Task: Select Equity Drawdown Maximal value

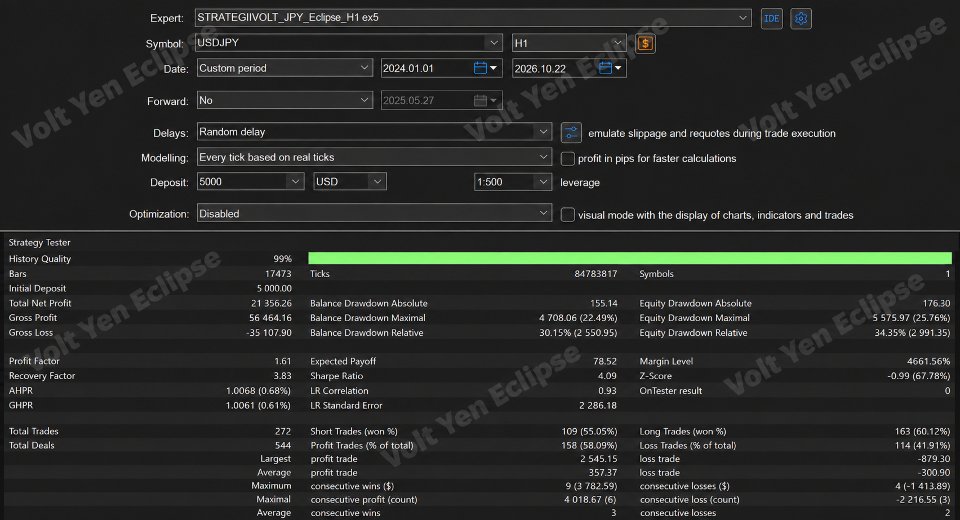Action: (912, 318)
